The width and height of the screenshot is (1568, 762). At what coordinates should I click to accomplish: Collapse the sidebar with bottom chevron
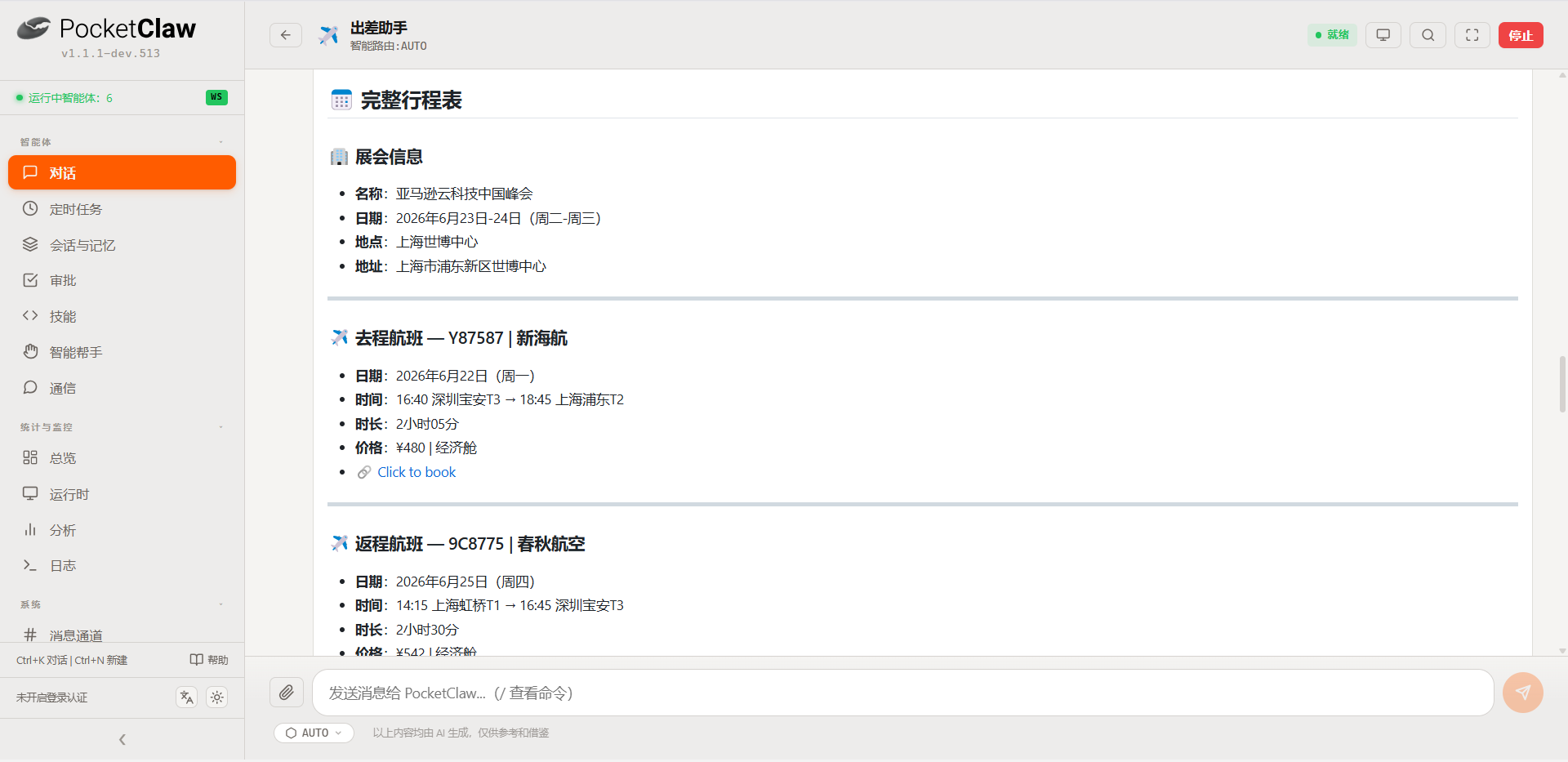[x=122, y=740]
